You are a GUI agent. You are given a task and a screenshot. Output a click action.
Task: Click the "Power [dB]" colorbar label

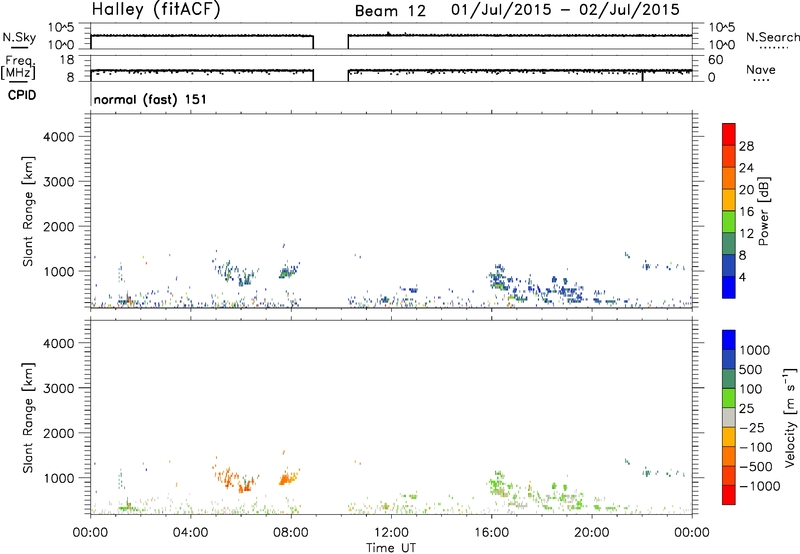tap(764, 211)
